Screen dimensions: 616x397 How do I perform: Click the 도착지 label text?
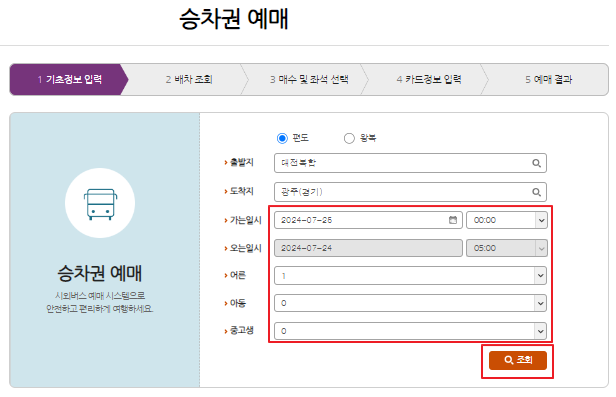(x=242, y=191)
